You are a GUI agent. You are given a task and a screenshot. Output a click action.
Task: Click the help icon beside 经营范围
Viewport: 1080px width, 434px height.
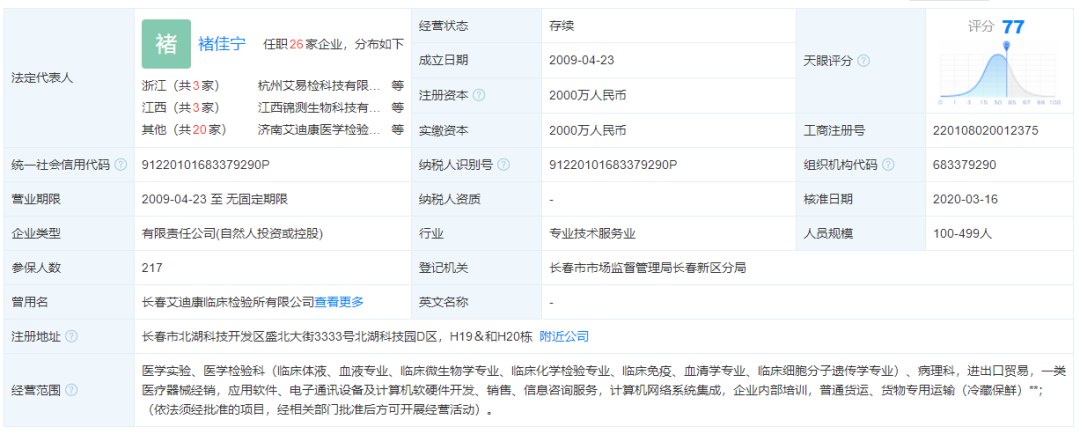tap(71, 391)
